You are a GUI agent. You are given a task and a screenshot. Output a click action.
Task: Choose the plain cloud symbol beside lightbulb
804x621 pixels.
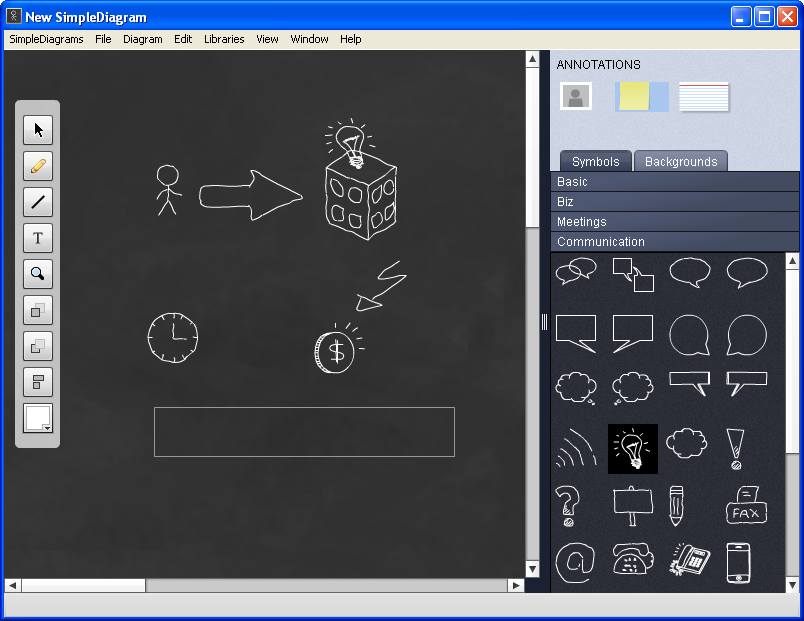point(687,443)
